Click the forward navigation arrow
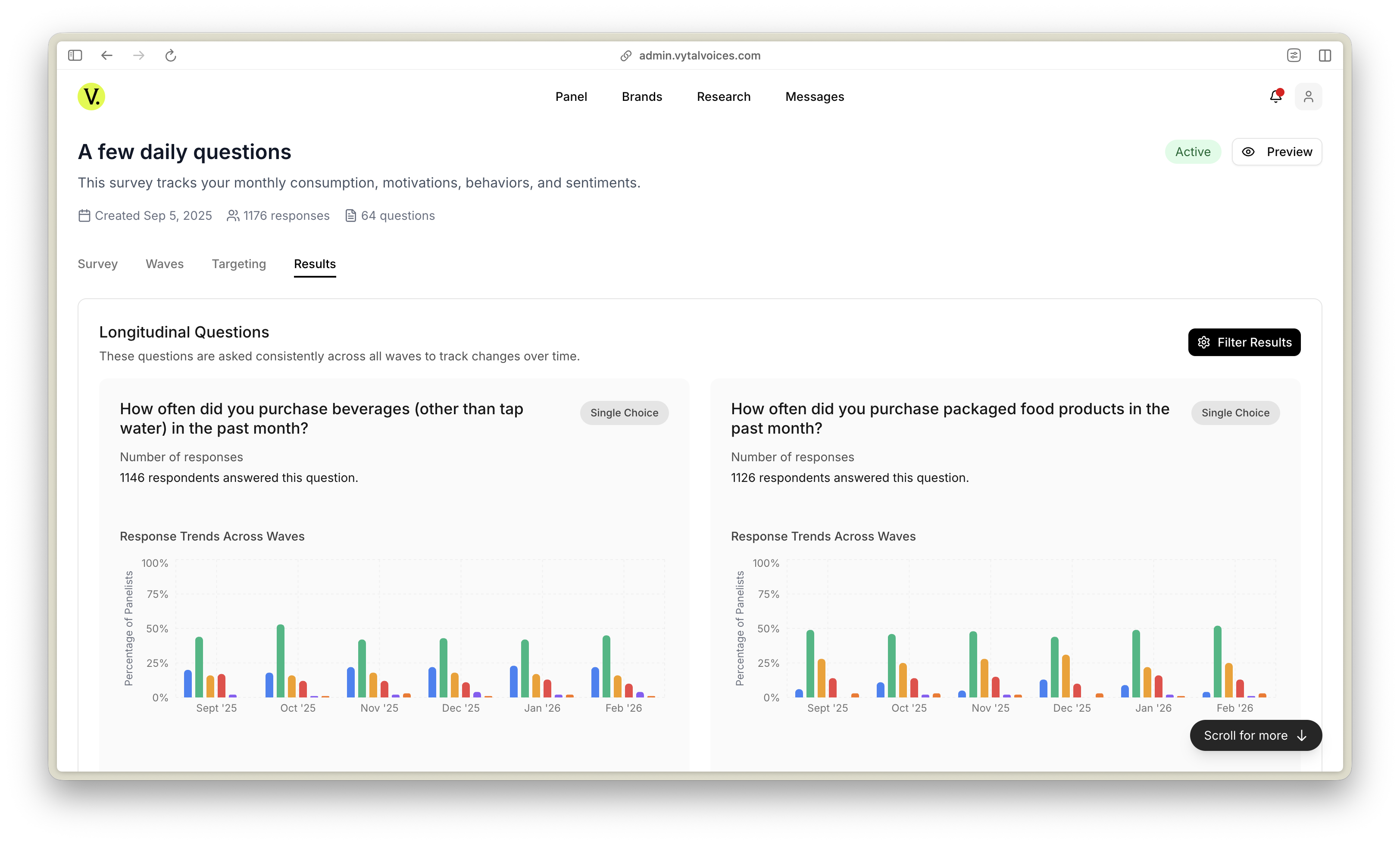This screenshot has width=1400, height=844. (x=139, y=55)
